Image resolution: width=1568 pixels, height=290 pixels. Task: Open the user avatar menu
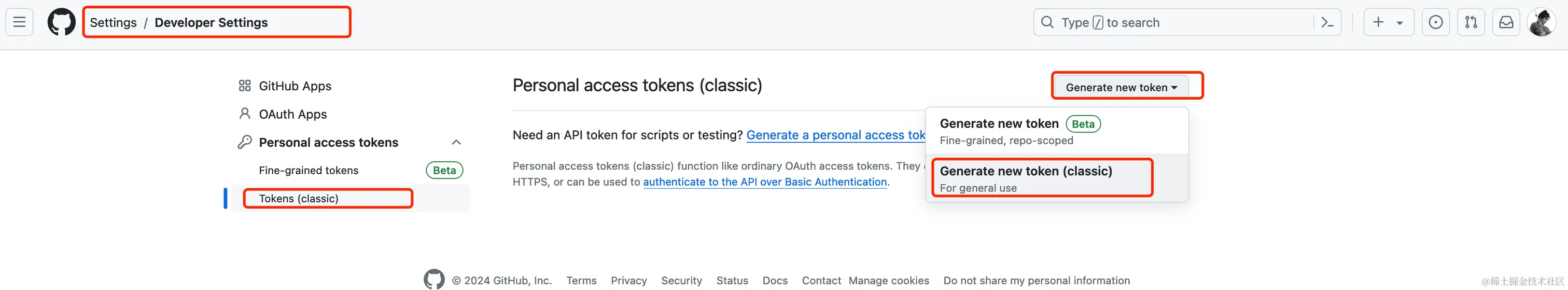tap(1541, 22)
